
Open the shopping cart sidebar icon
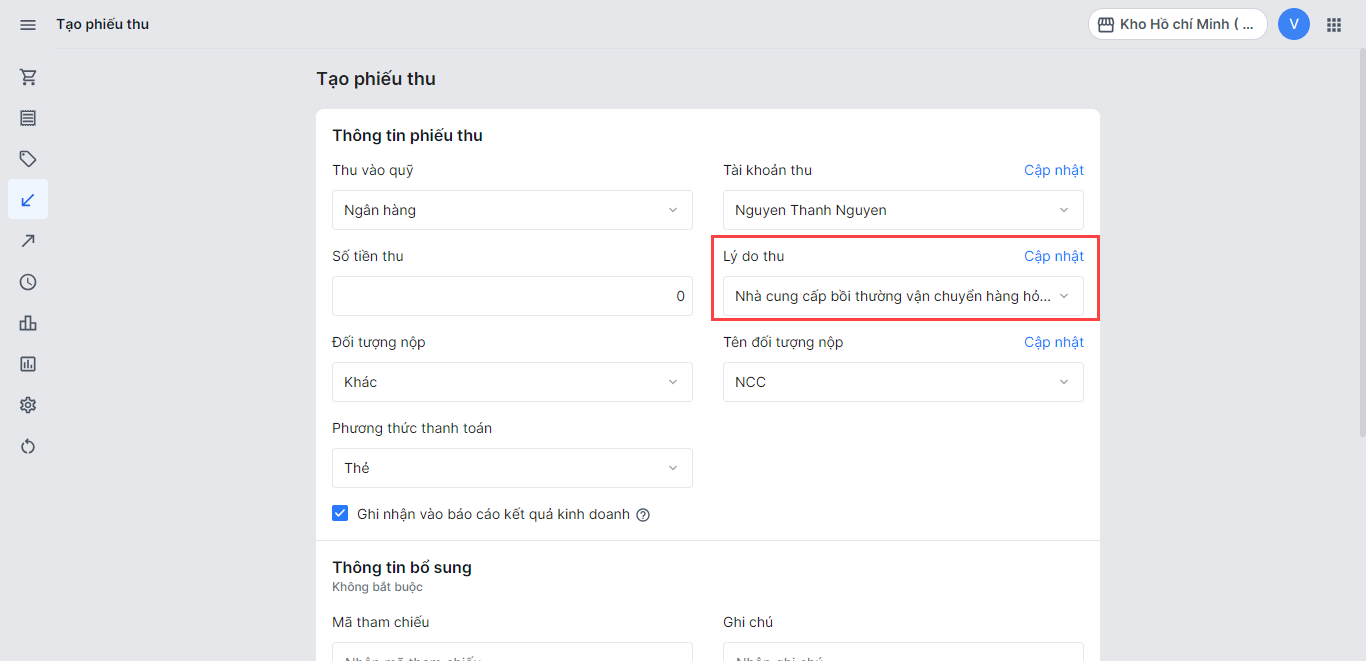(x=28, y=77)
